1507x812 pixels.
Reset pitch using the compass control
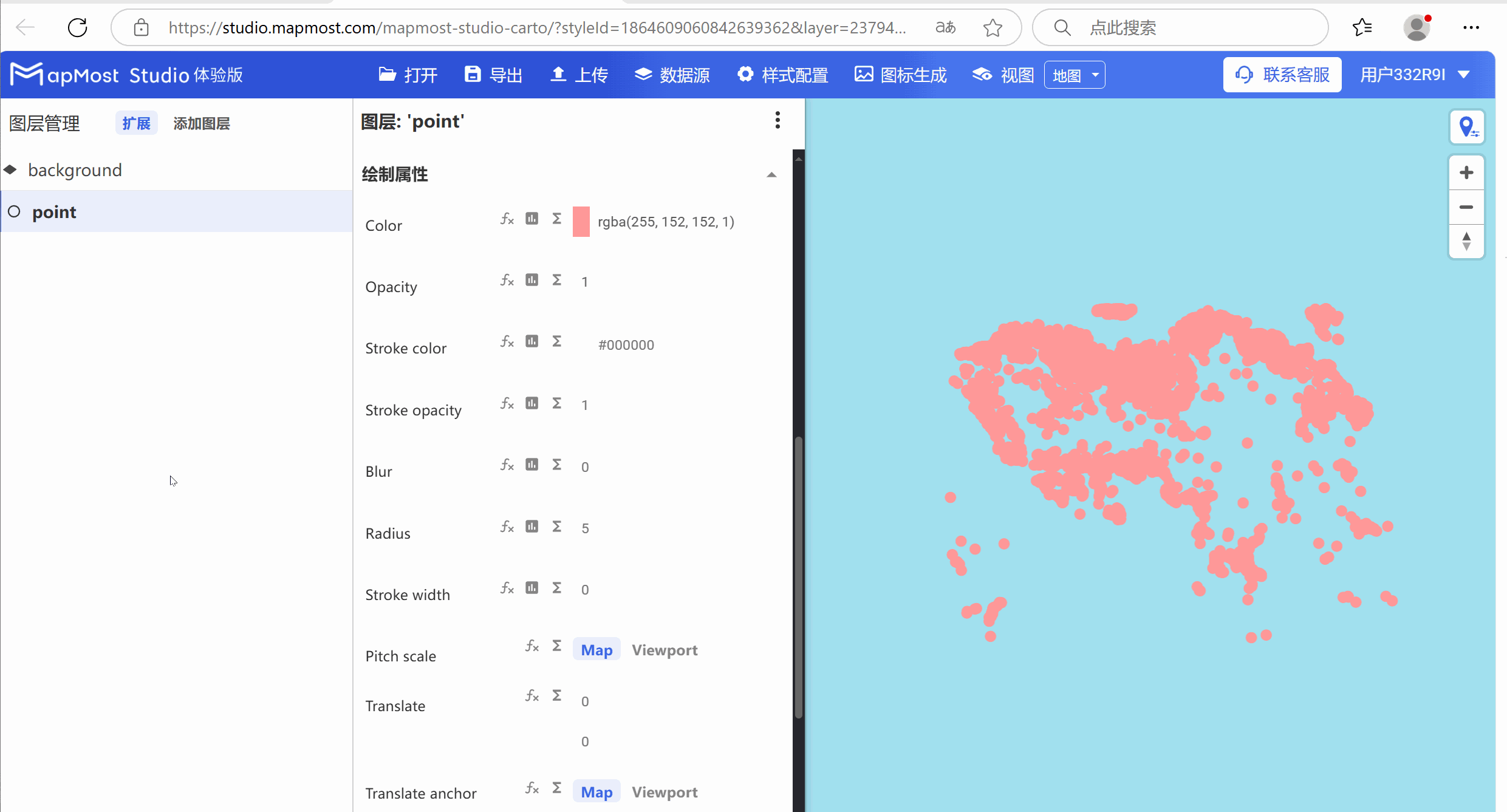(x=1466, y=241)
